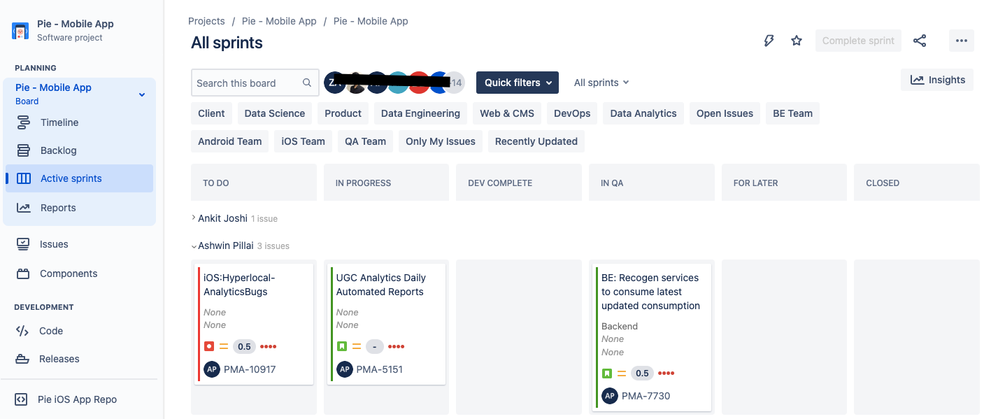Image resolution: width=998 pixels, height=419 pixels.
Task: Click the story icon on PMA-7730
Action: click(607, 373)
